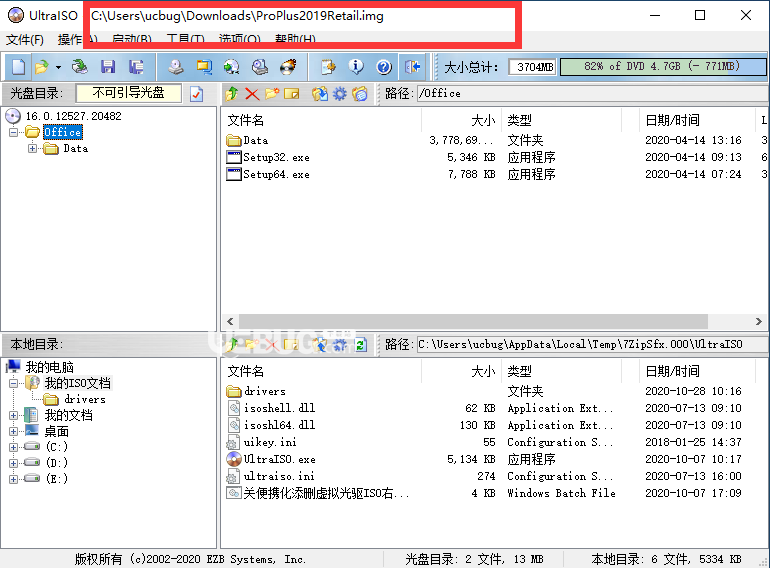
Task: Click the blue Information speech-bubble icon
Action: (x=356, y=67)
